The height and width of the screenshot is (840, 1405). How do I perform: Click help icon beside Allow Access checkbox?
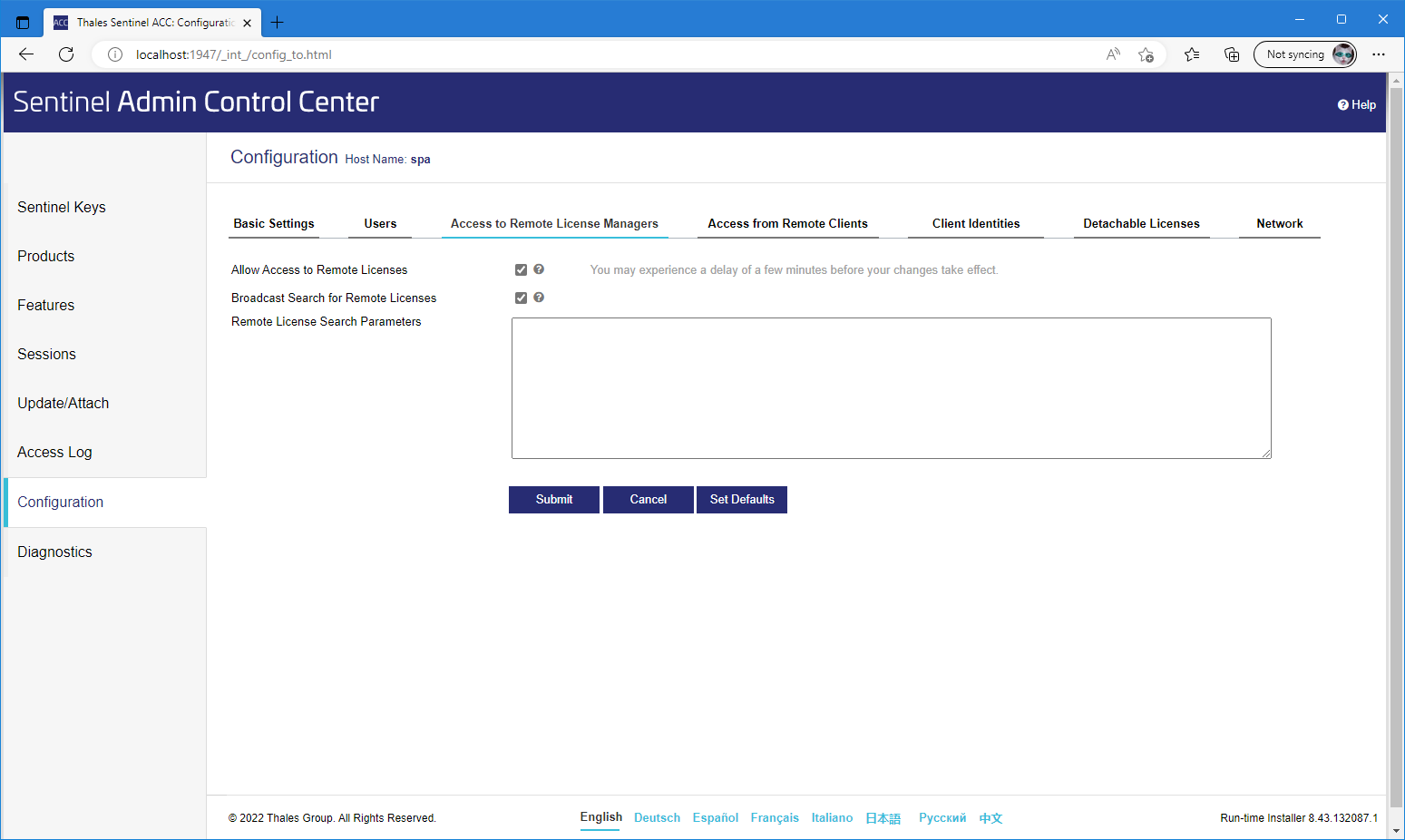tap(539, 269)
